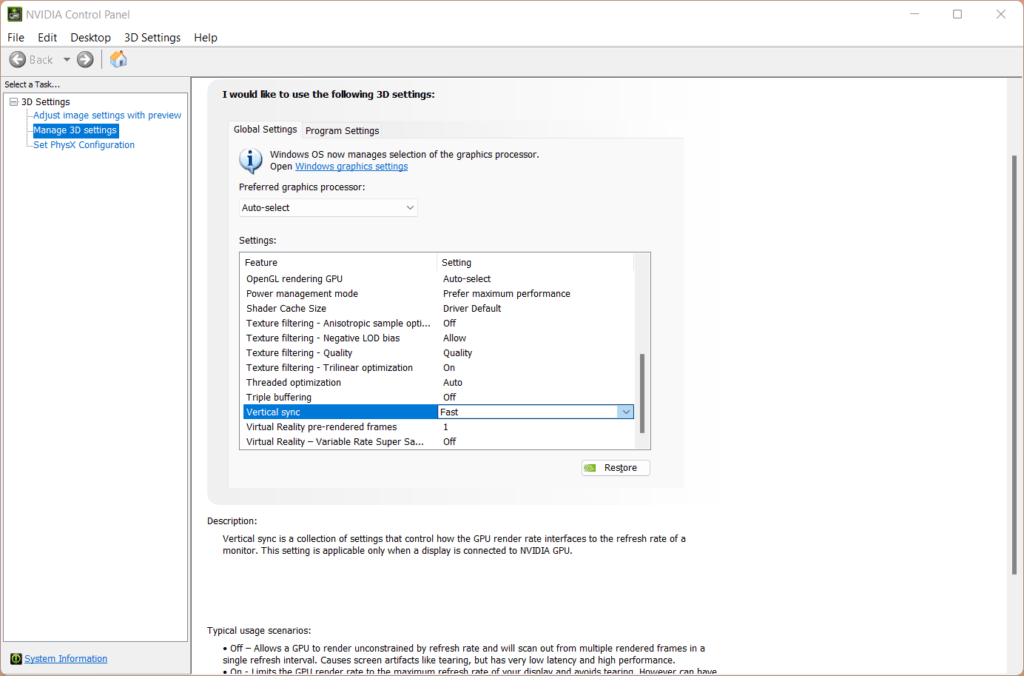Image resolution: width=1024 pixels, height=676 pixels.
Task: Click Prefer maximum performance value
Action: (x=507, y=294)
